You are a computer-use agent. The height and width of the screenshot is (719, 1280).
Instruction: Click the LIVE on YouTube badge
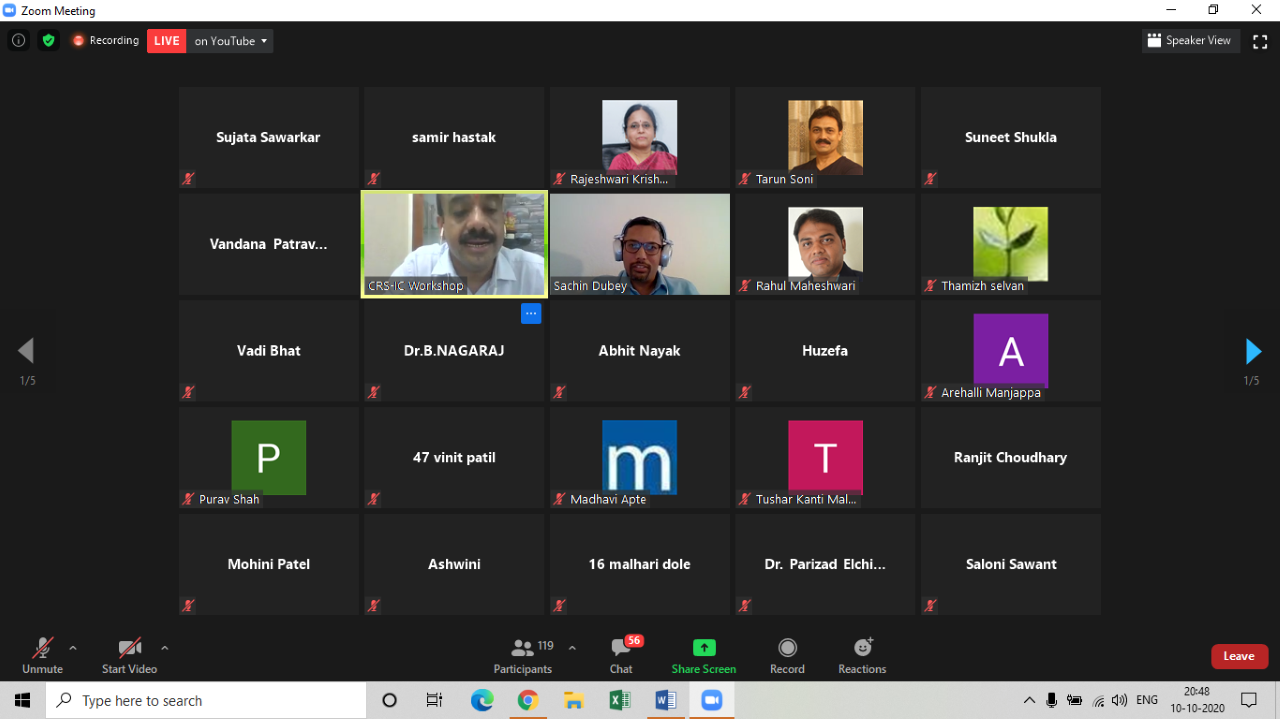[210, 41]
